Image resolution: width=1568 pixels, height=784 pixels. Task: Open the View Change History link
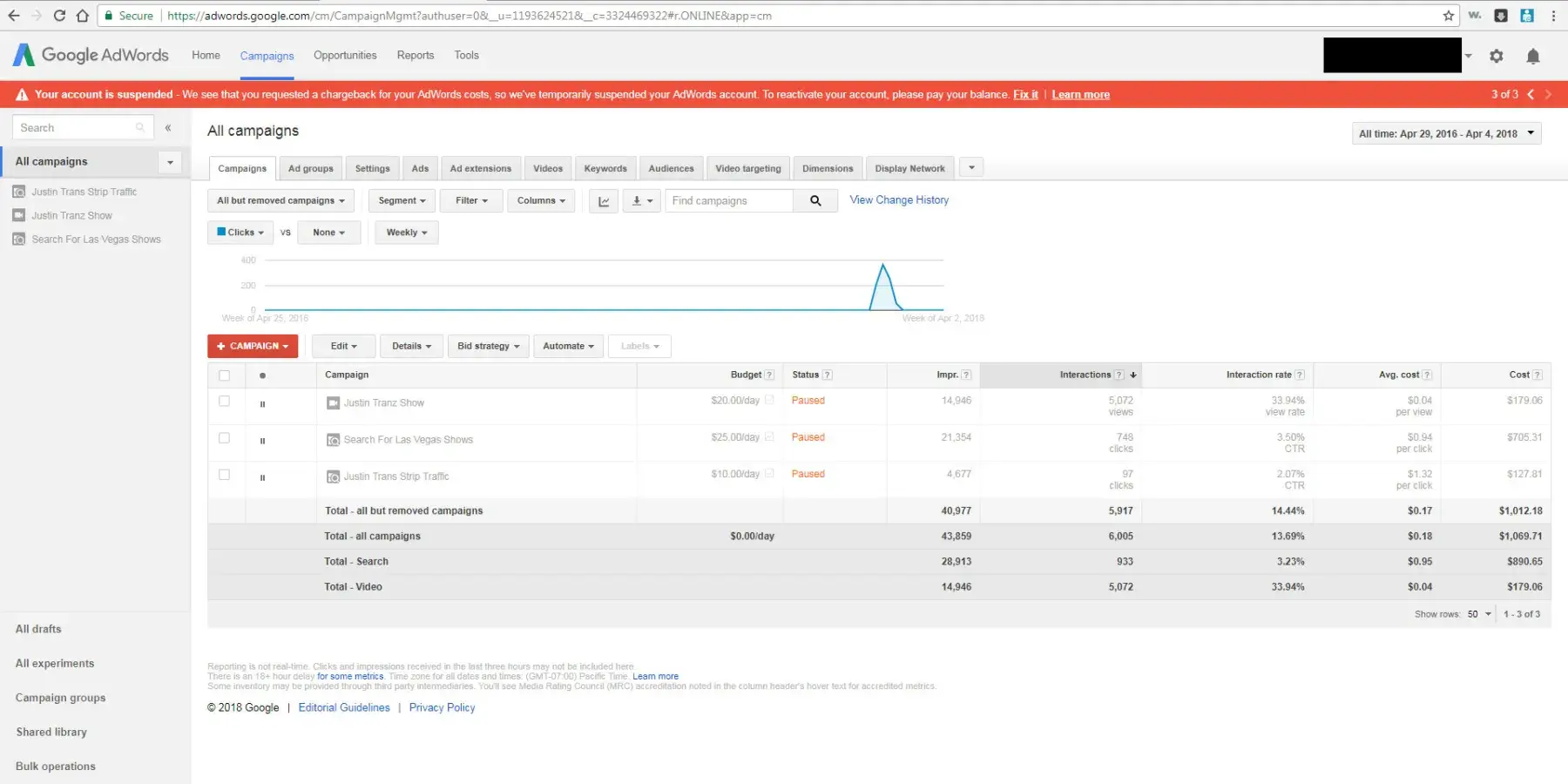[899, 200]
